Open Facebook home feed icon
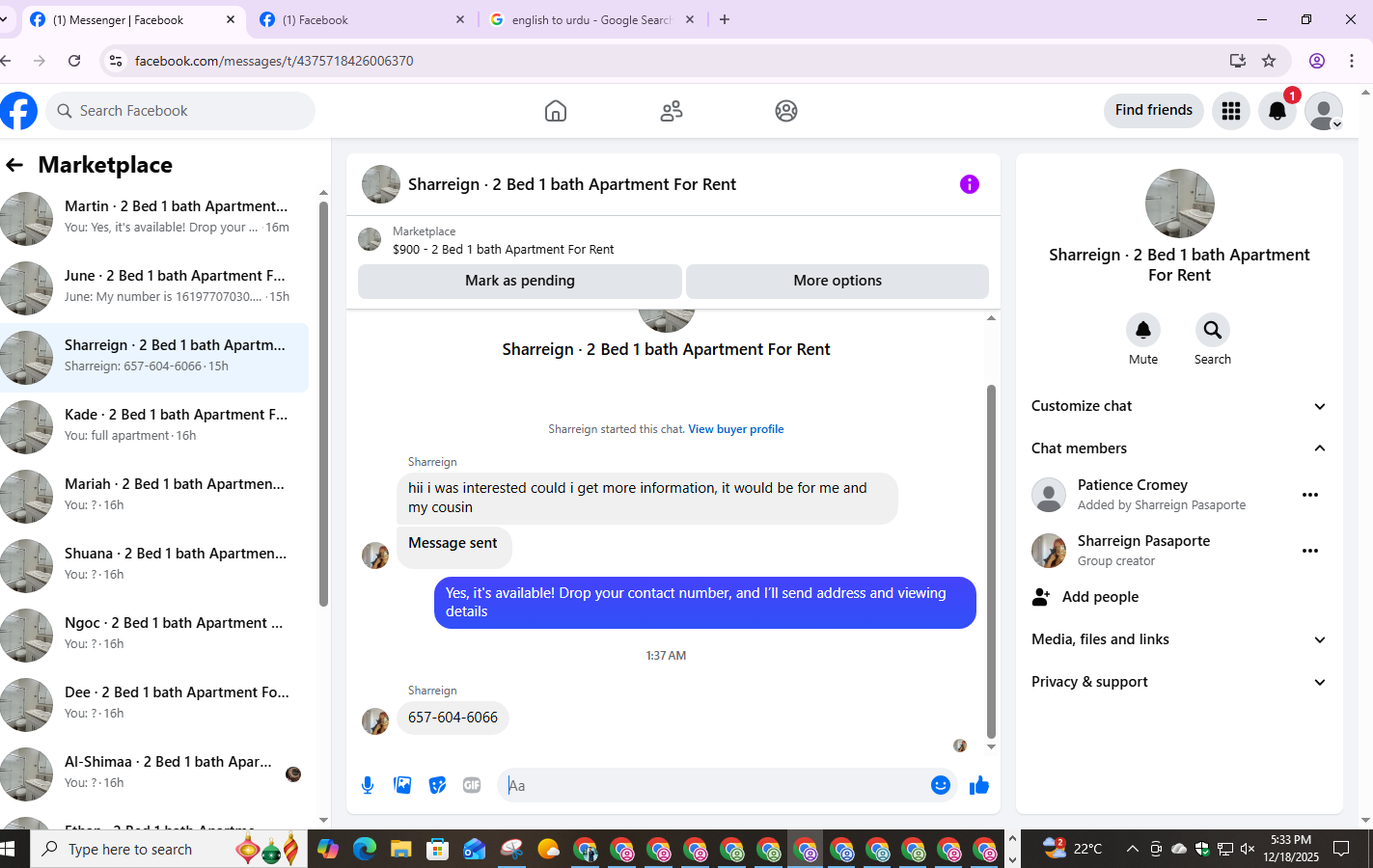The height and width of the screenshot is (868, 1373). 556,111
